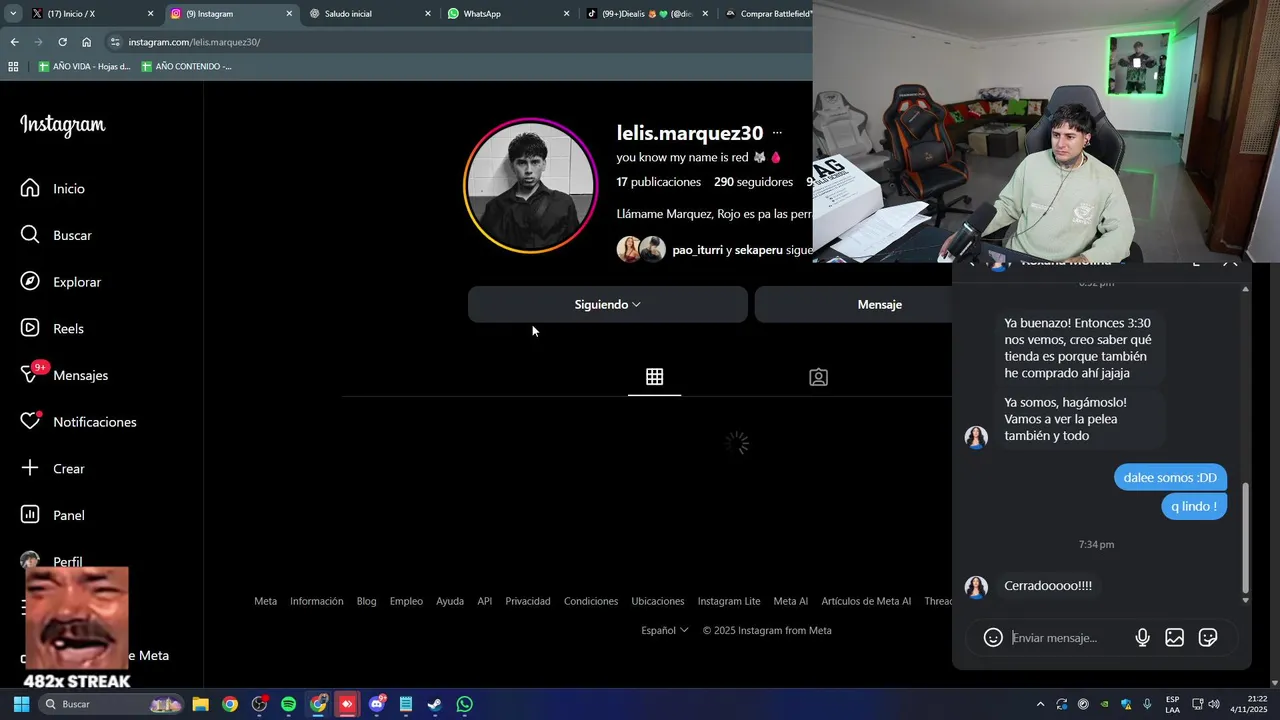Image resolution: width=1280 pixels, height=720 pixels.
Task: Open the three-dot options next to lelis.marquez30
Action: (777, 133)
